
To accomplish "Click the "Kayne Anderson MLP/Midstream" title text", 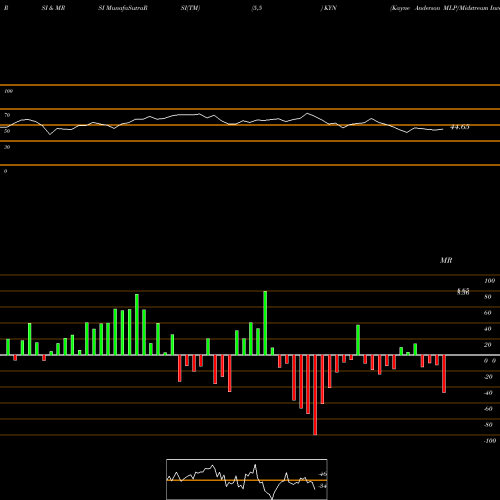I will (x=440, y=8).
